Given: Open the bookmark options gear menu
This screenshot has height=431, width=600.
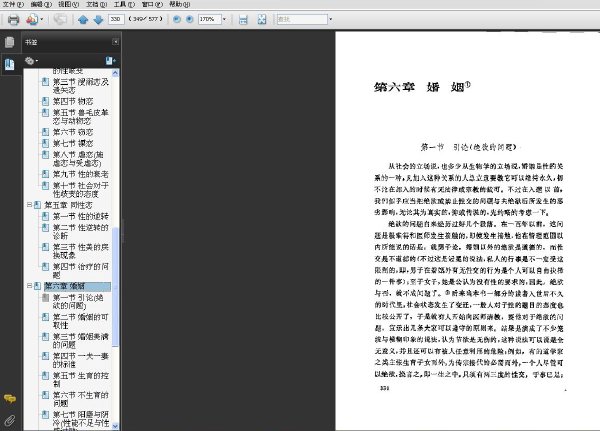Looking at the screenshot, I should point(31,60).
